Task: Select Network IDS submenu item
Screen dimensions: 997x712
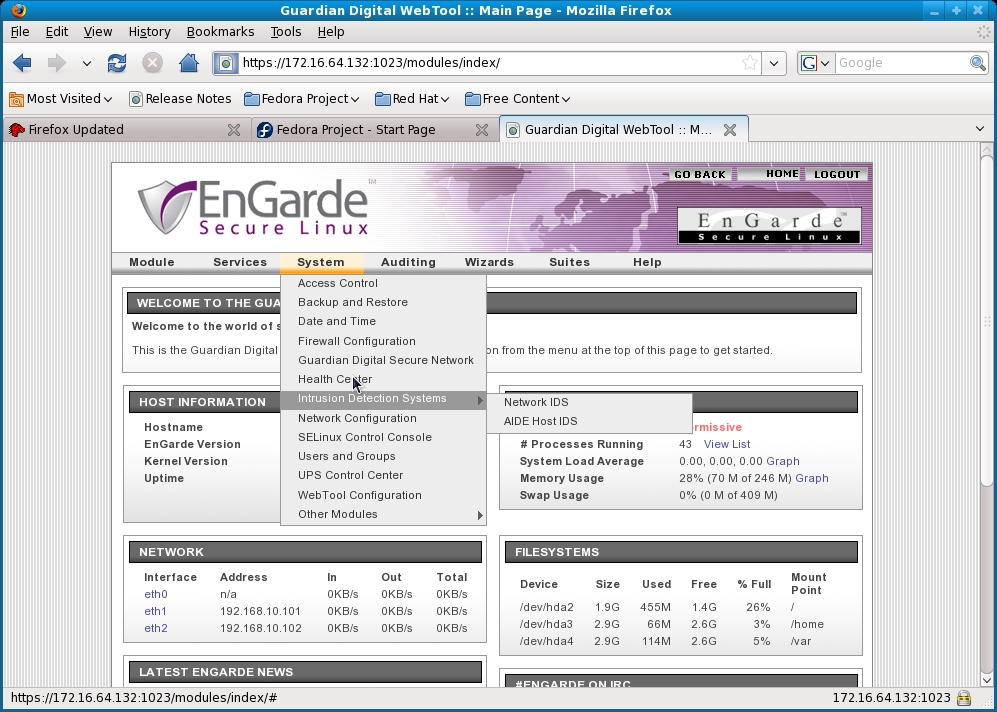Action: click(x=589, y=402)
